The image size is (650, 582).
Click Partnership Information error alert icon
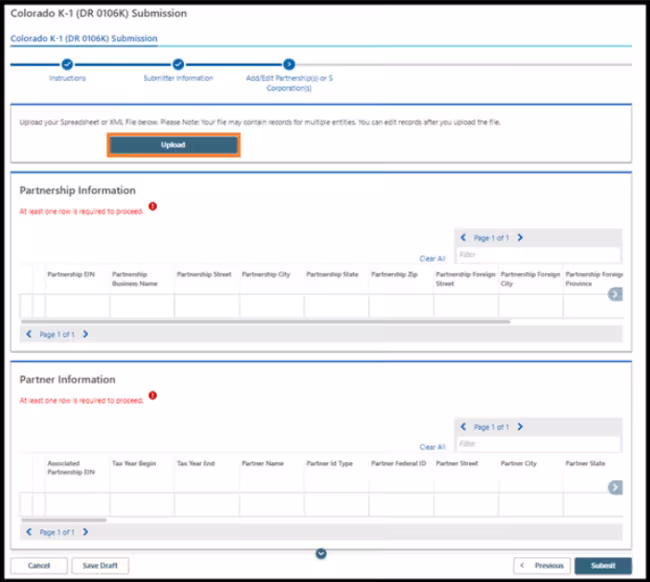pyautogui.click(x=153, y=206)
